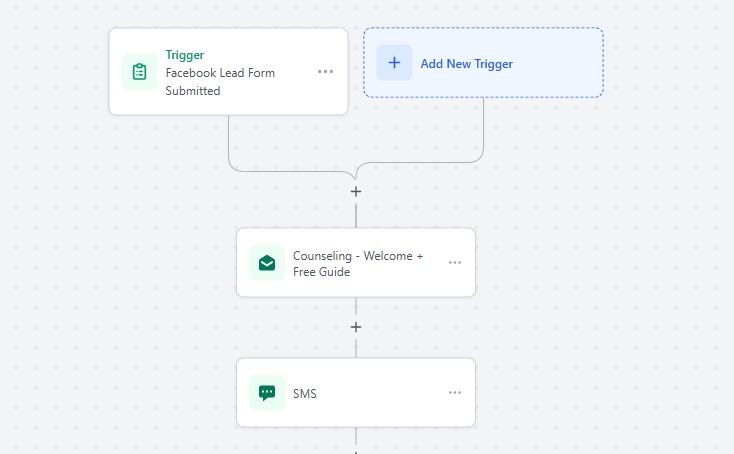
Task: Open three-dot menu on SMS step
Action: pos(455,393)
